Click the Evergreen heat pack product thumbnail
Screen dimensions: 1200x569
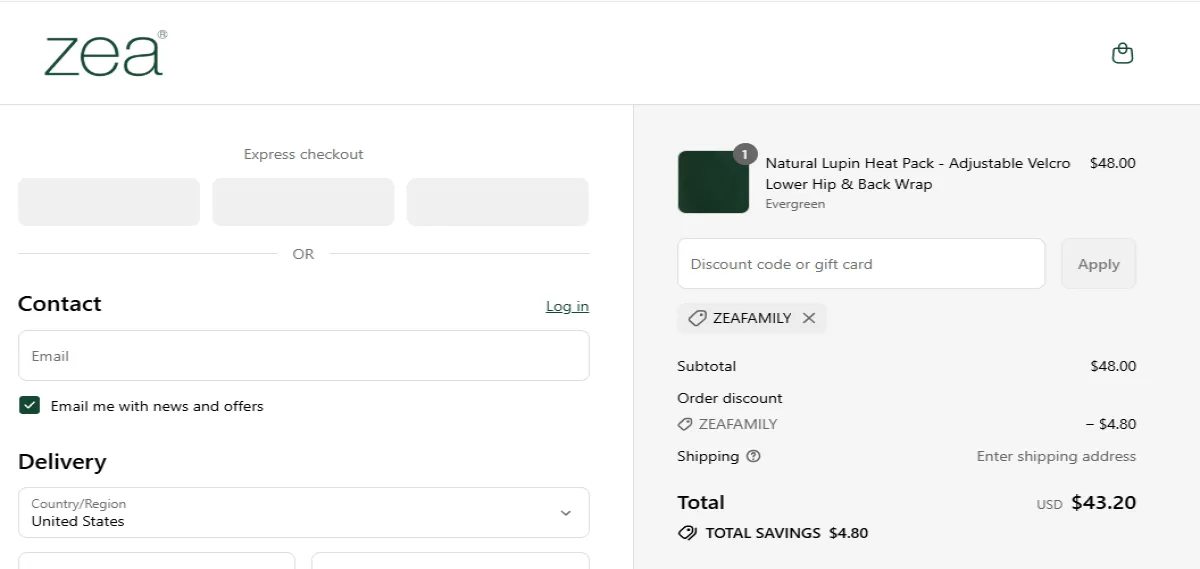click(713, 182)
